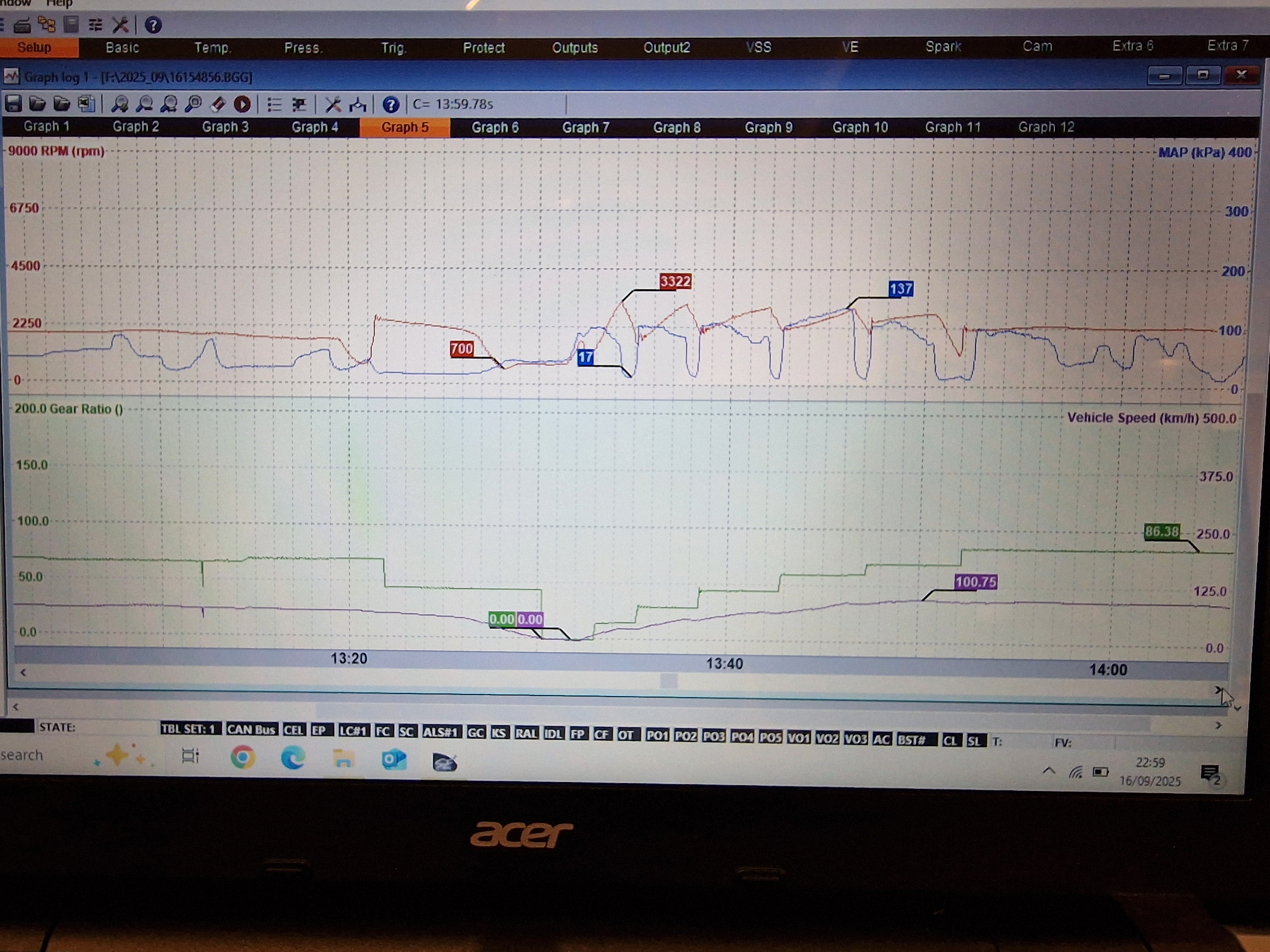The image size is (1270, 952).
Task: Open the Temp. tab
Action: click(x=212, y=48)
